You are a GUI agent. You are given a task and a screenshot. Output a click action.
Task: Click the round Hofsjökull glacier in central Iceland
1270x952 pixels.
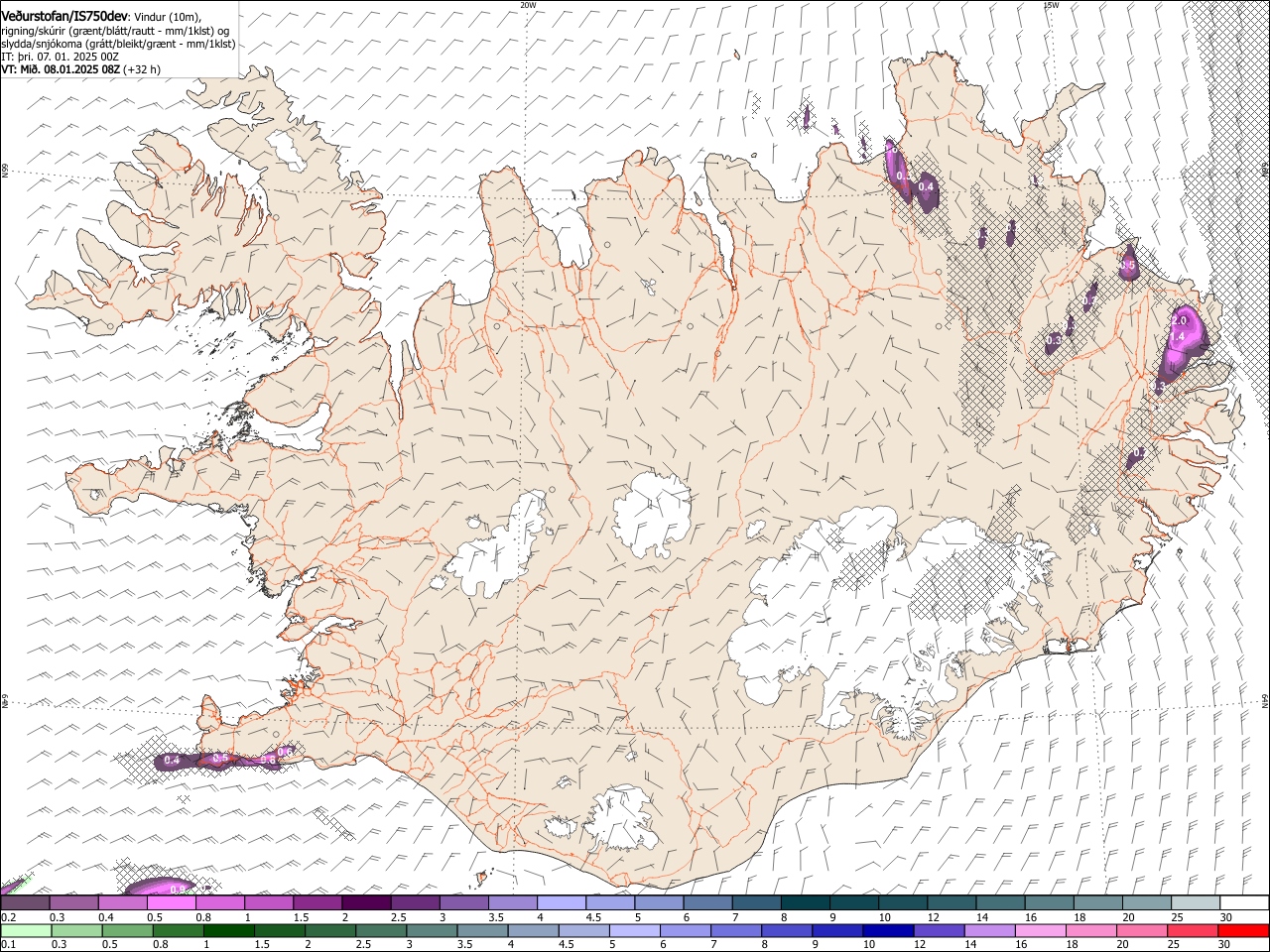point(652,514)
